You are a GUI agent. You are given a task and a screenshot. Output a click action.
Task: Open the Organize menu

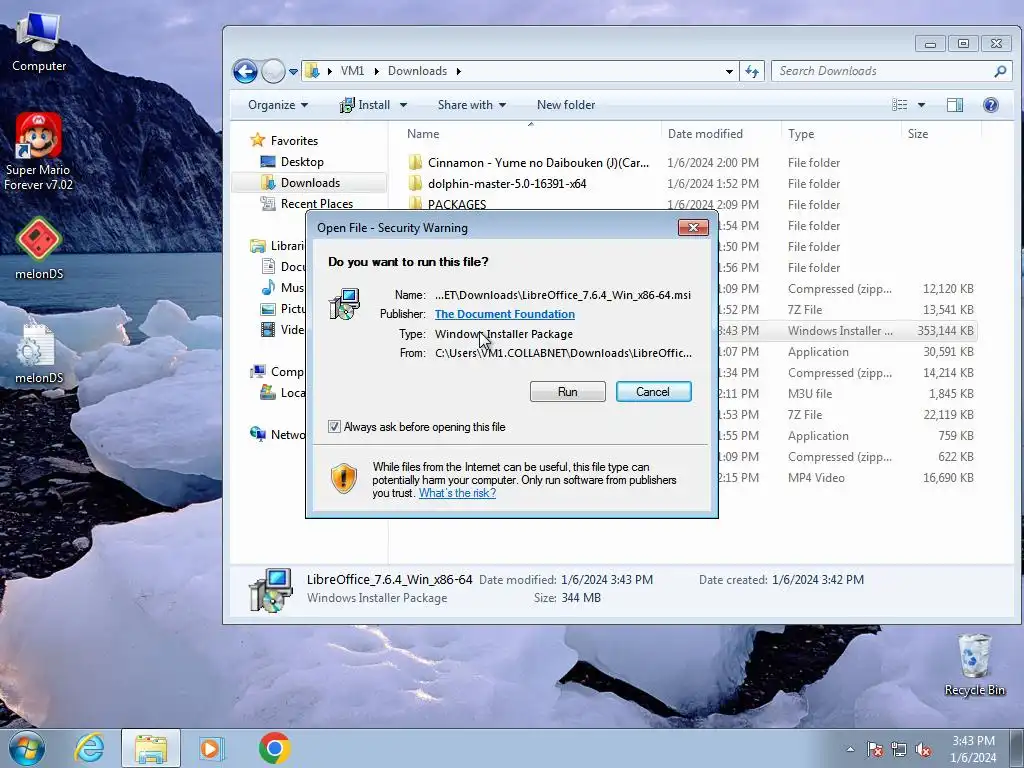(x=278, y=104)
